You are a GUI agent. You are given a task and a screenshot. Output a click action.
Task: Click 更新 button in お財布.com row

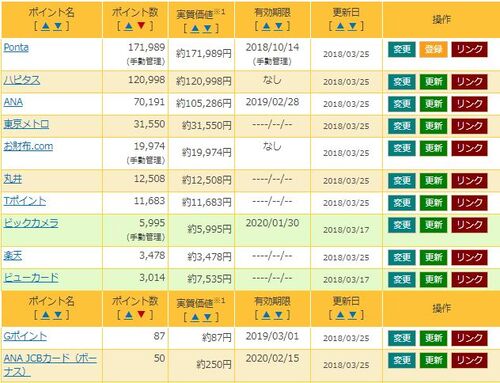click(x=433, y=148)
